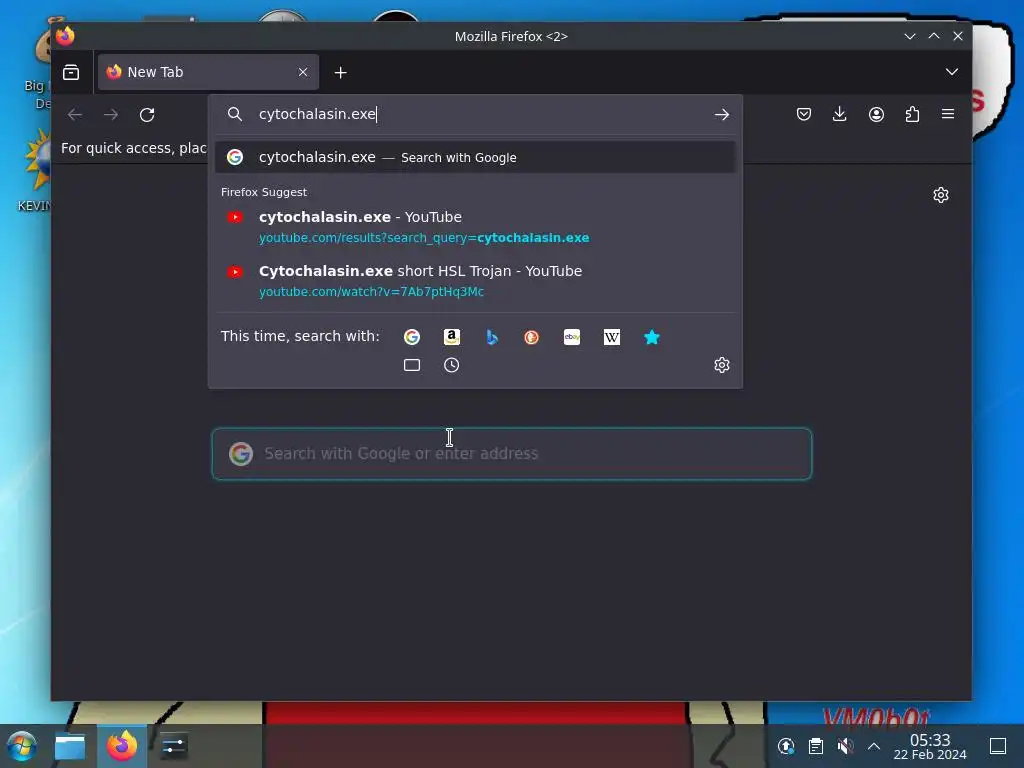Image resolution: width=1024 pixels, height=768 pixels.
Task: Focus the 'Search with Google or enter address' box
Action: coord(512,454)
